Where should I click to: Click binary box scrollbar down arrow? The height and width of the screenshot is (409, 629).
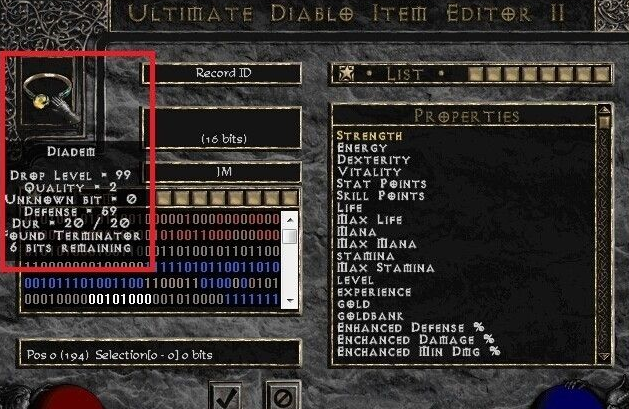point(290,301)
